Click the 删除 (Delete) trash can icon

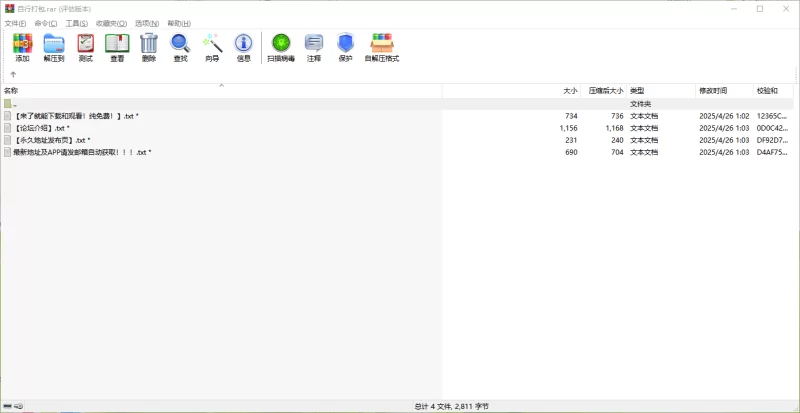(149, 43)
